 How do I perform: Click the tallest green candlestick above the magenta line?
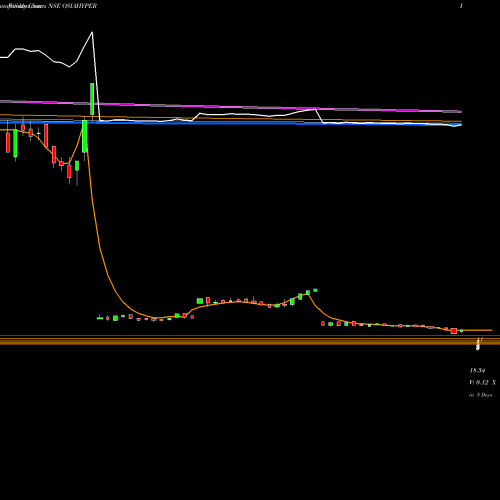[x=92, y=99]
